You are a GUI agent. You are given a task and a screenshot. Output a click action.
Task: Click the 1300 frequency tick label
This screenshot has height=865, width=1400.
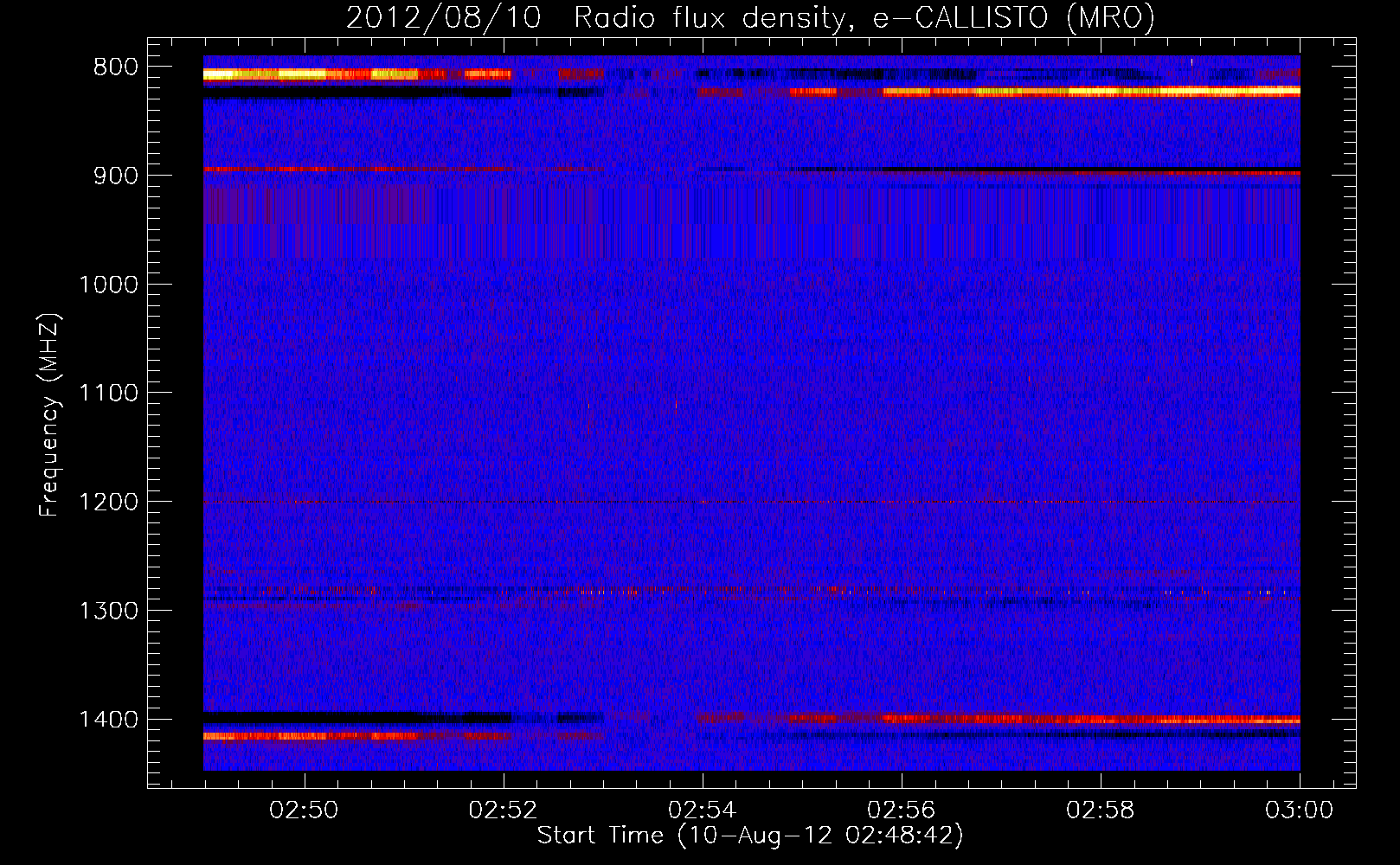(x=108, y=611)
